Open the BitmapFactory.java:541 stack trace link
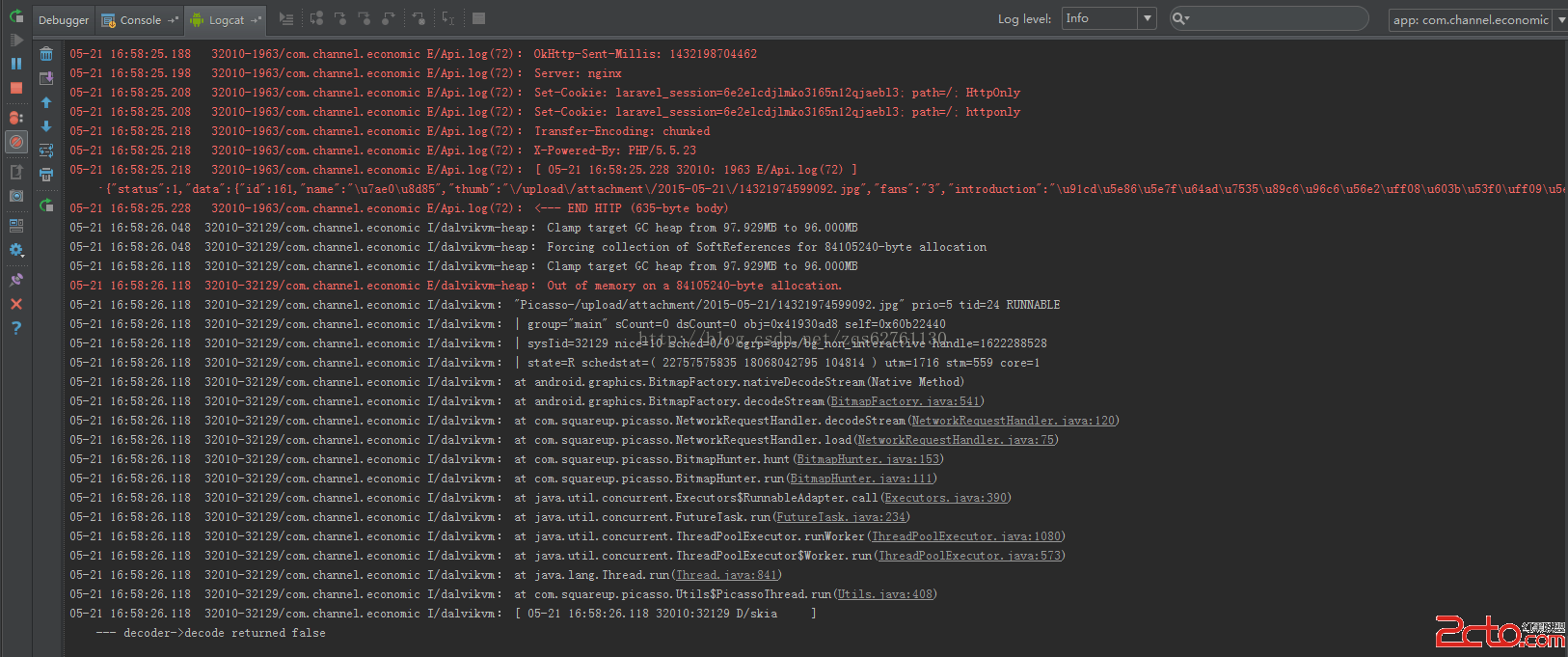 pos(905,401)
